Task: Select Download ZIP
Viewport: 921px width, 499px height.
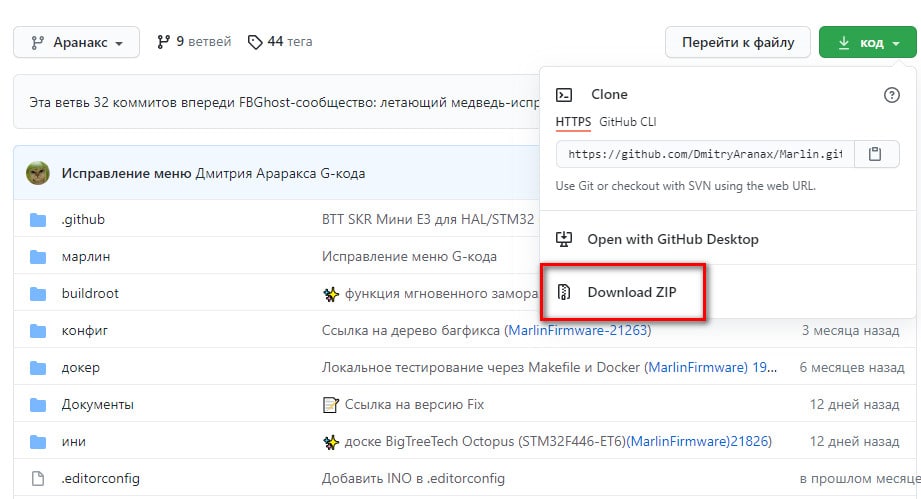Action: tap(631, 292)
